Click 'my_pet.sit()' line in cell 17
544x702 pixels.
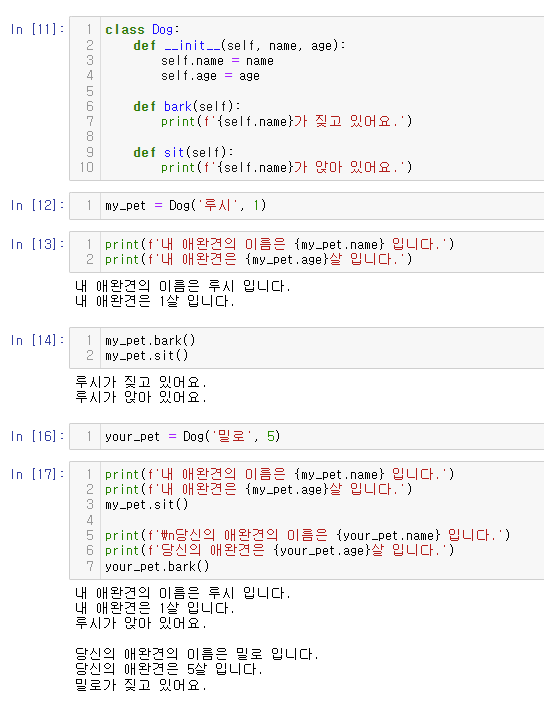147,505
